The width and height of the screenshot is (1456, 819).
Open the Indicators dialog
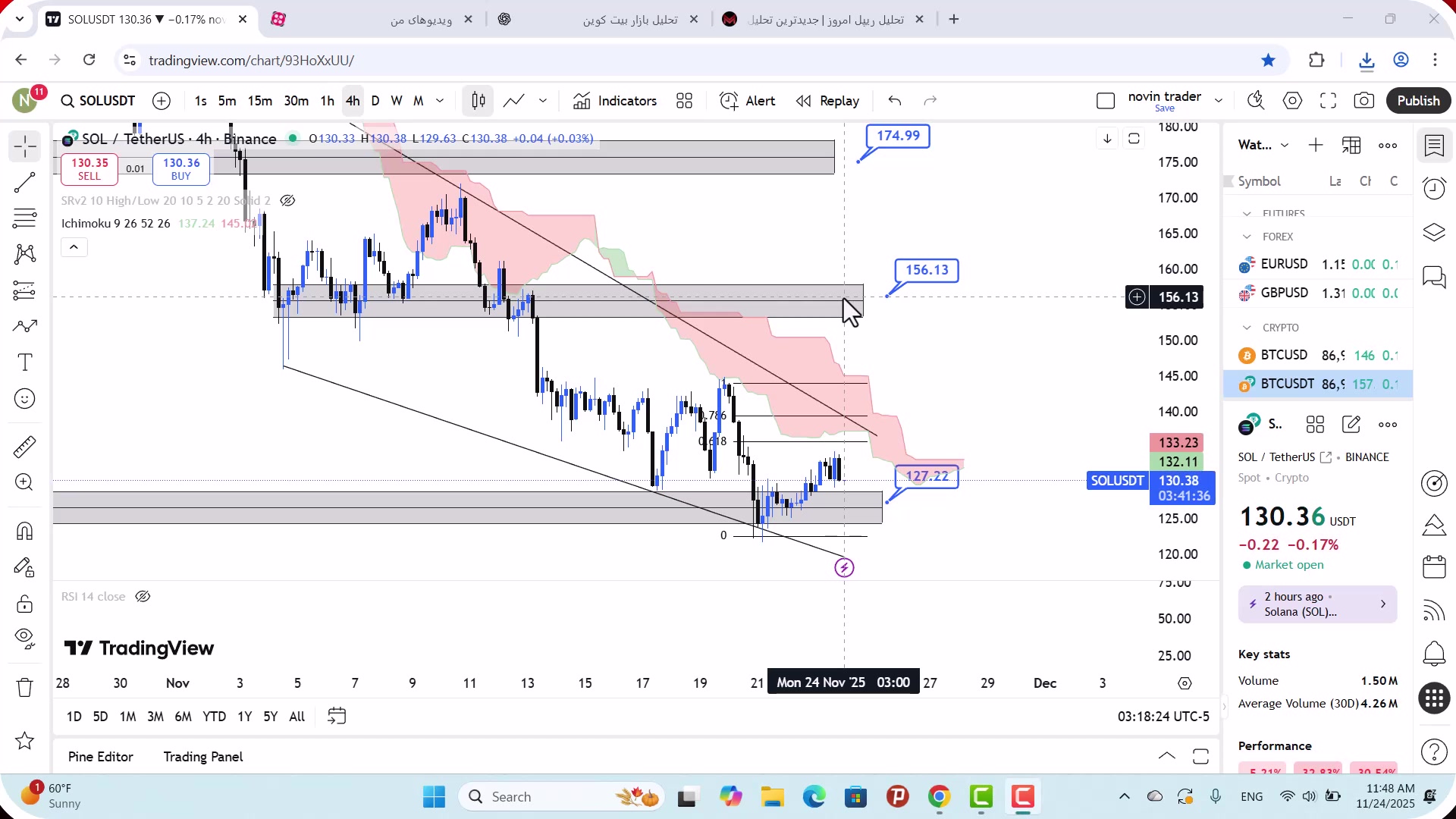click(615, 101)
